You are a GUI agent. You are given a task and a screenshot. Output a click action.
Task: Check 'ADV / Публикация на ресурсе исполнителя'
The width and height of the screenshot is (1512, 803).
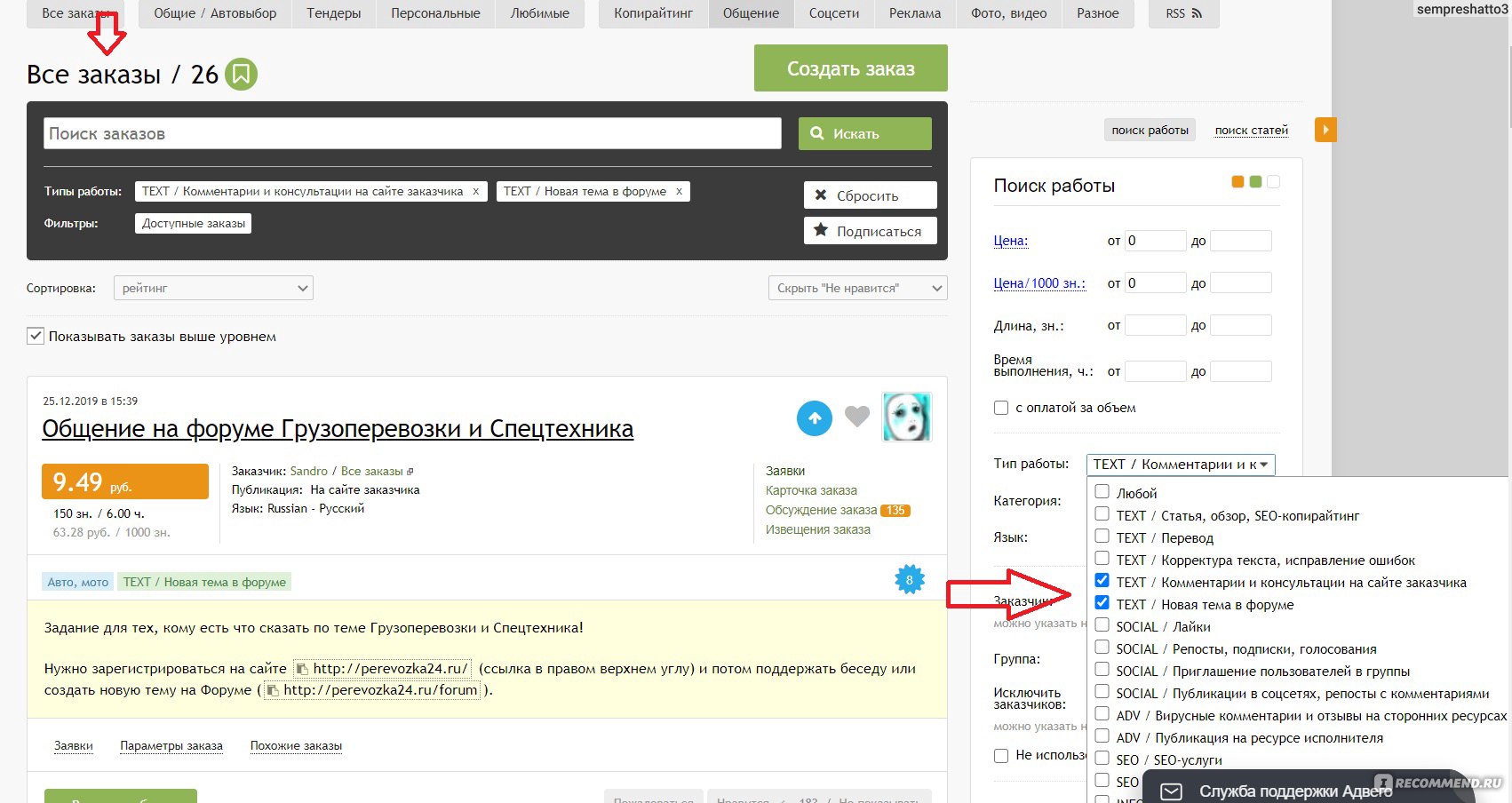click(x=1102, y=735)
